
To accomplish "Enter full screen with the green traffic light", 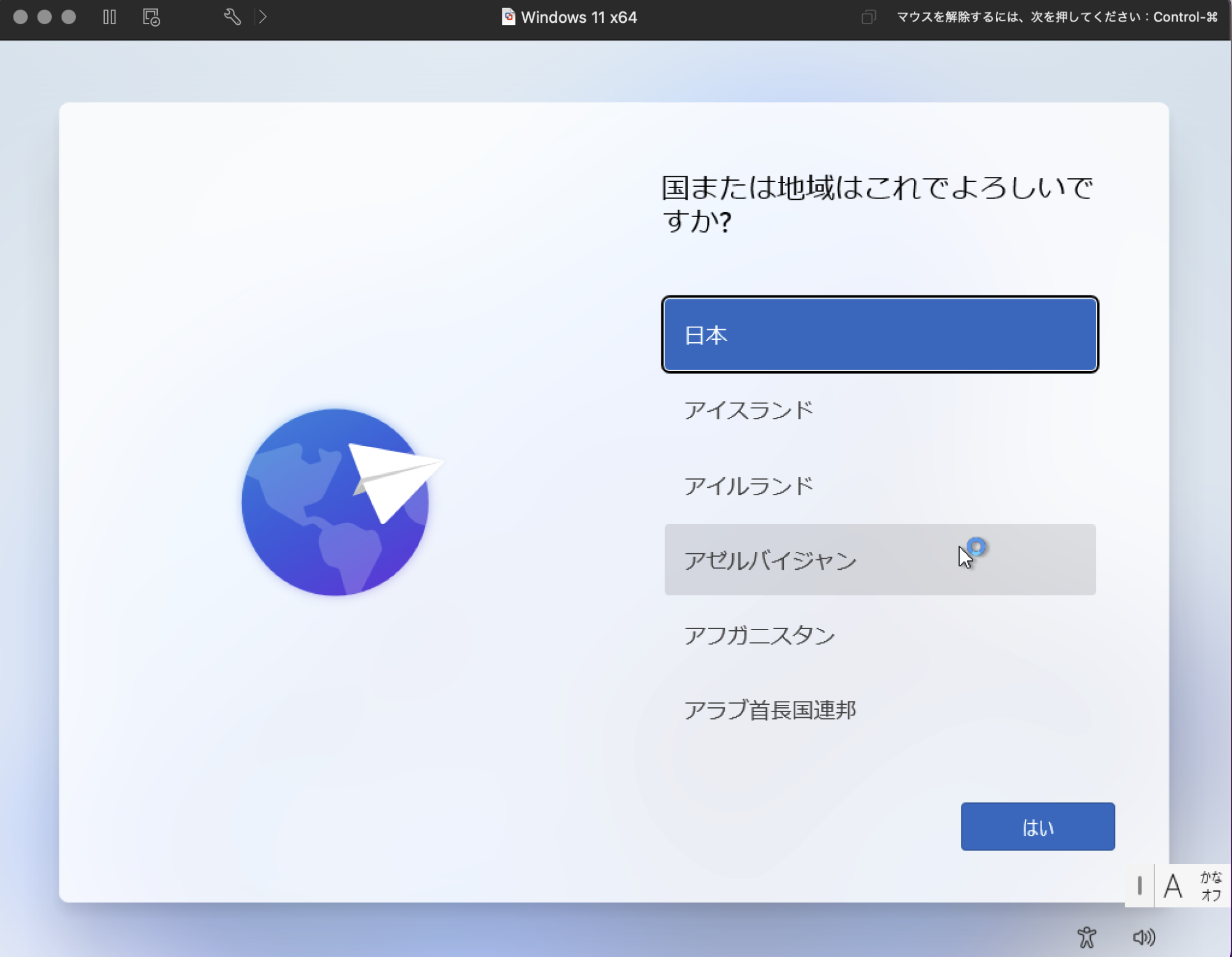I will pyautogui.click(x=69, y=17).
